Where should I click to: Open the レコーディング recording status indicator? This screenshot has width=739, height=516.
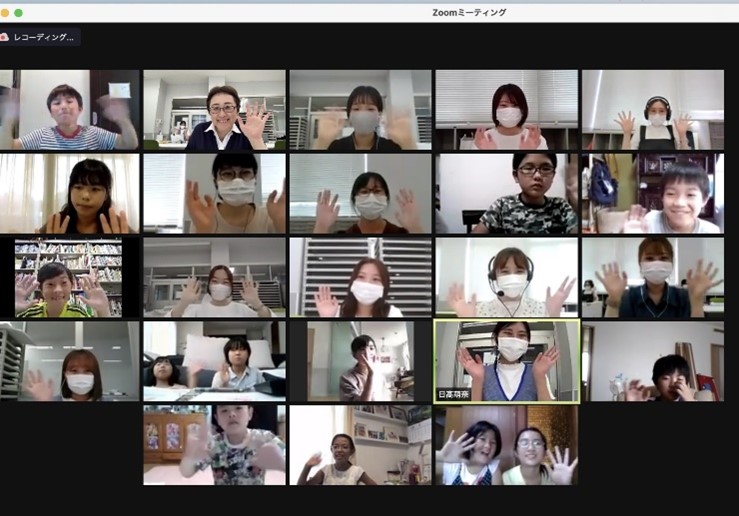pos(46,37)
